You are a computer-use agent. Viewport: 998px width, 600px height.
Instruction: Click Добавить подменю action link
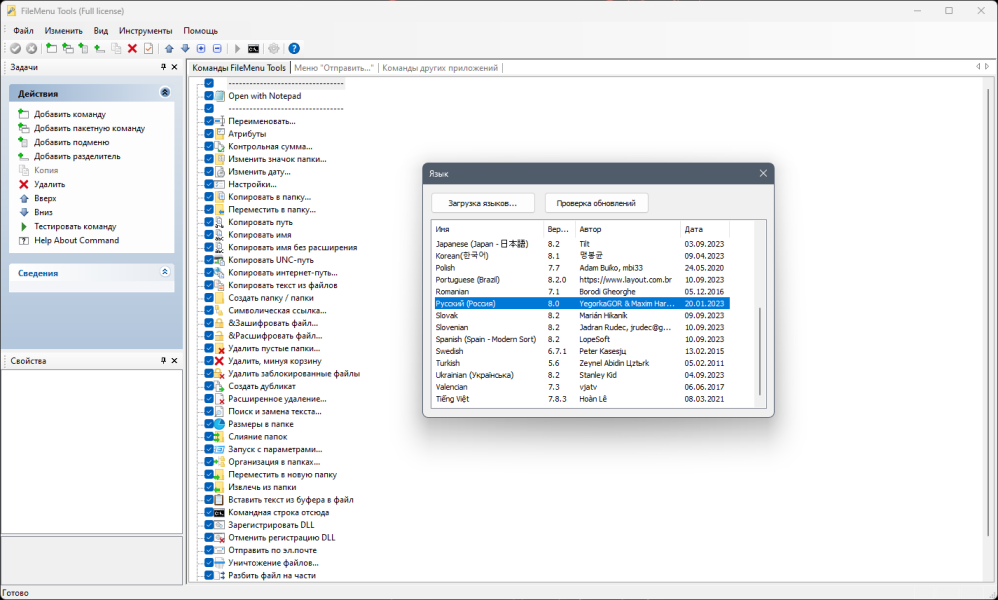click(71, 143)
